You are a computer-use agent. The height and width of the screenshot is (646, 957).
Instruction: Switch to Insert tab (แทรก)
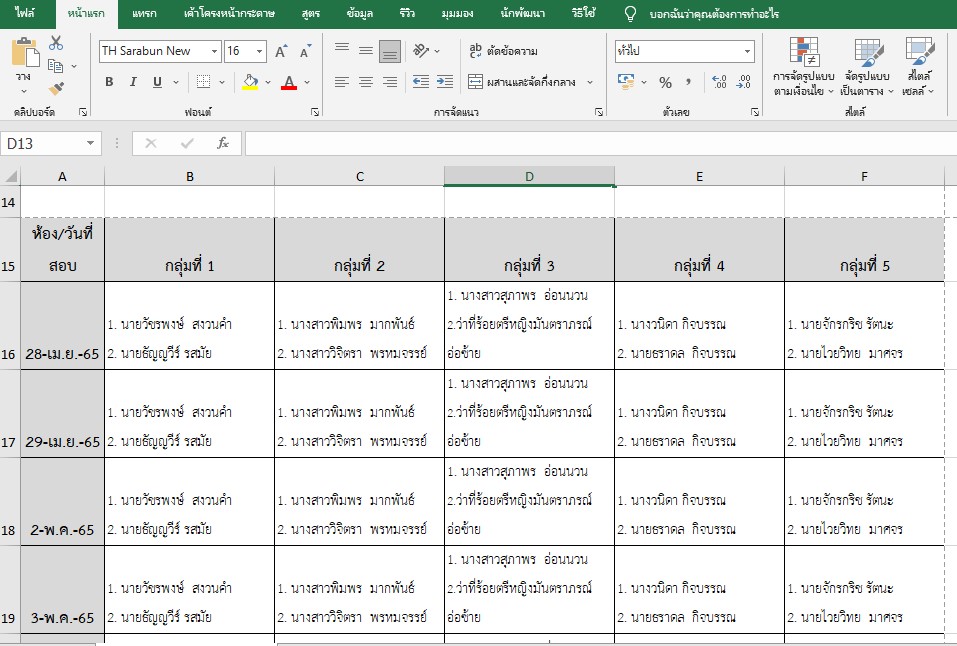click(x=144, y=13)
